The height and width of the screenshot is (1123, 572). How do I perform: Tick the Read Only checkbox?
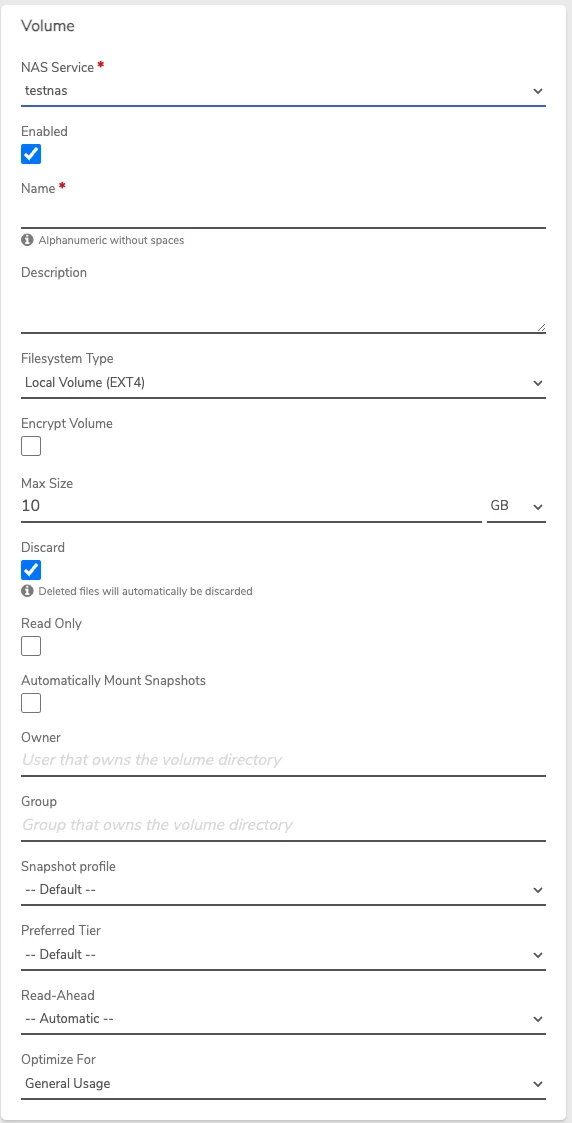pos(31,646)
